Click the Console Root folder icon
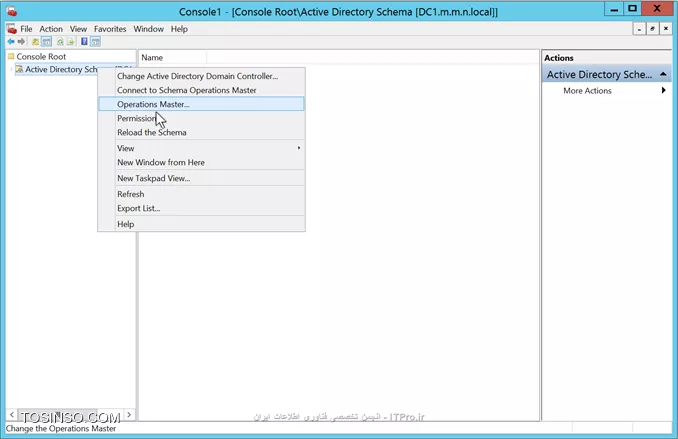Viewport: 678px width, 439px height. (11, 56)
